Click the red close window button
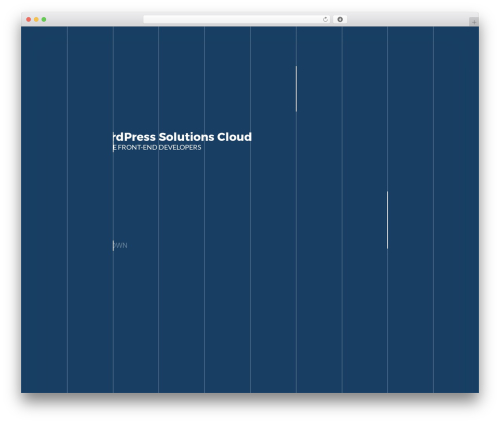This screenshot has height=423, width=500. [x=29, y=20]
